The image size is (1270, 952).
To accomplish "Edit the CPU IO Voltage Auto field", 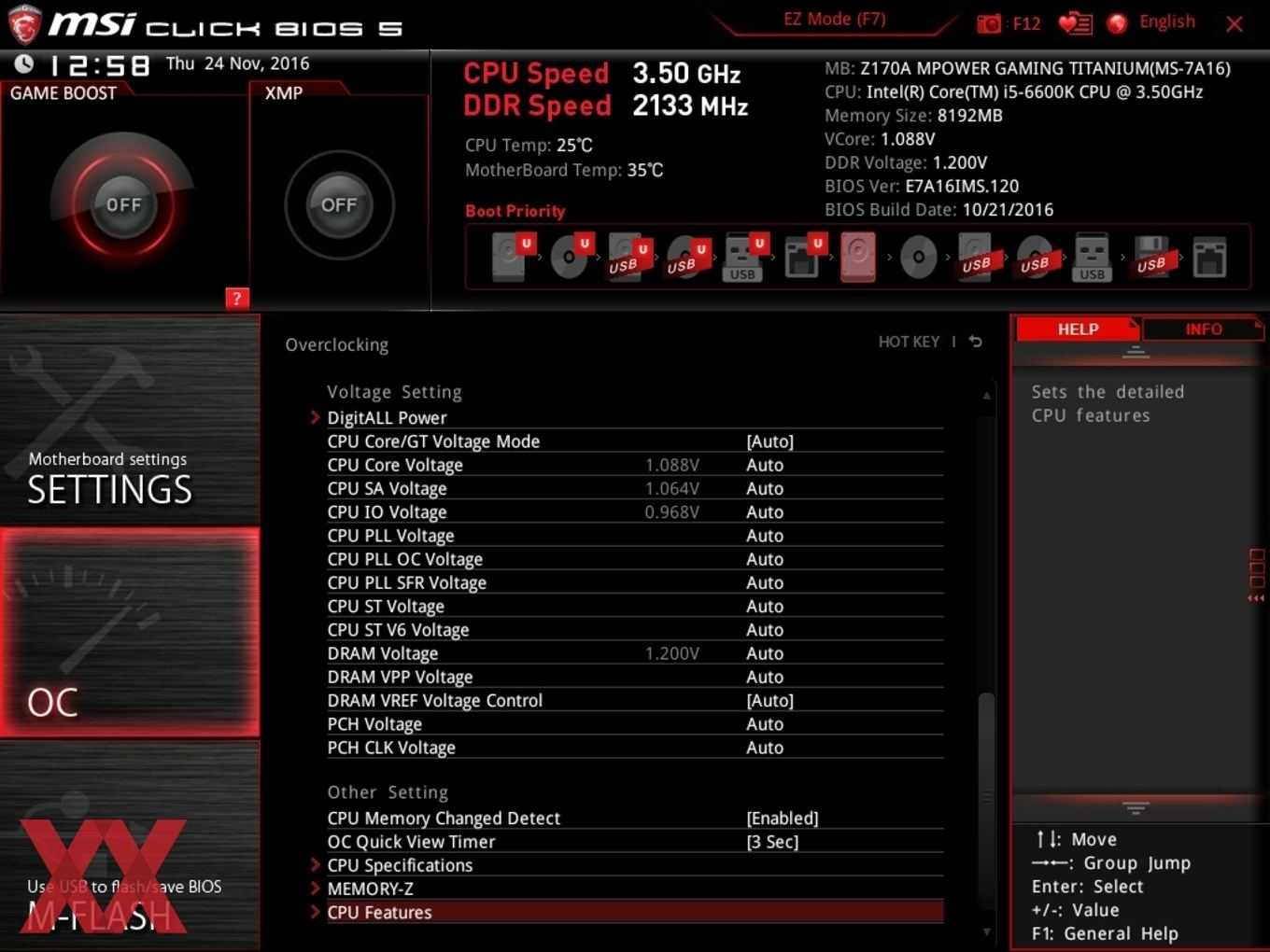I will point(765,512).
